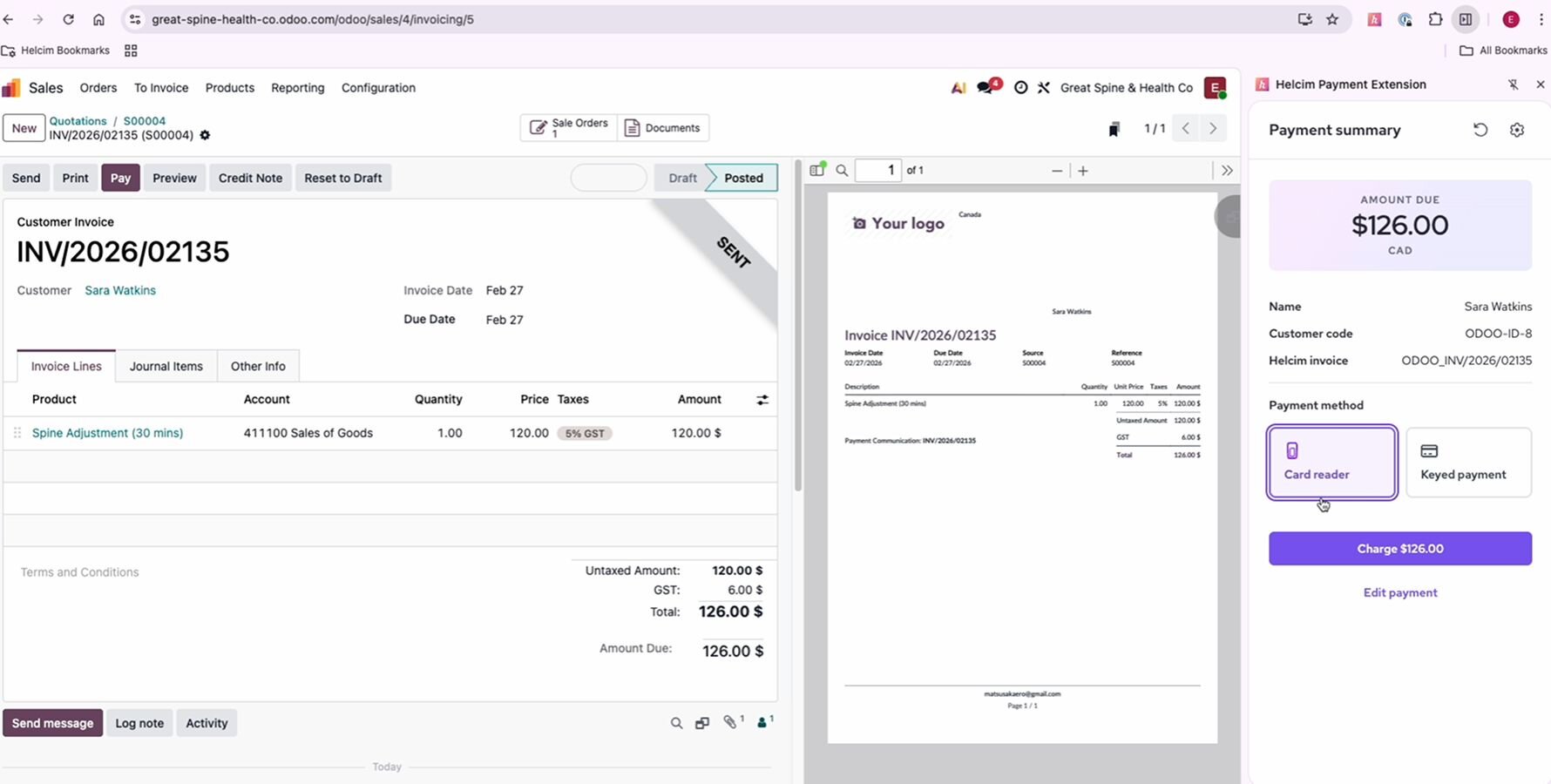Viewport: 1551px width, 784px height.
Task: Open the Odoo conversations chat icon
Action: pyautogui.click(x=985, y=87)
